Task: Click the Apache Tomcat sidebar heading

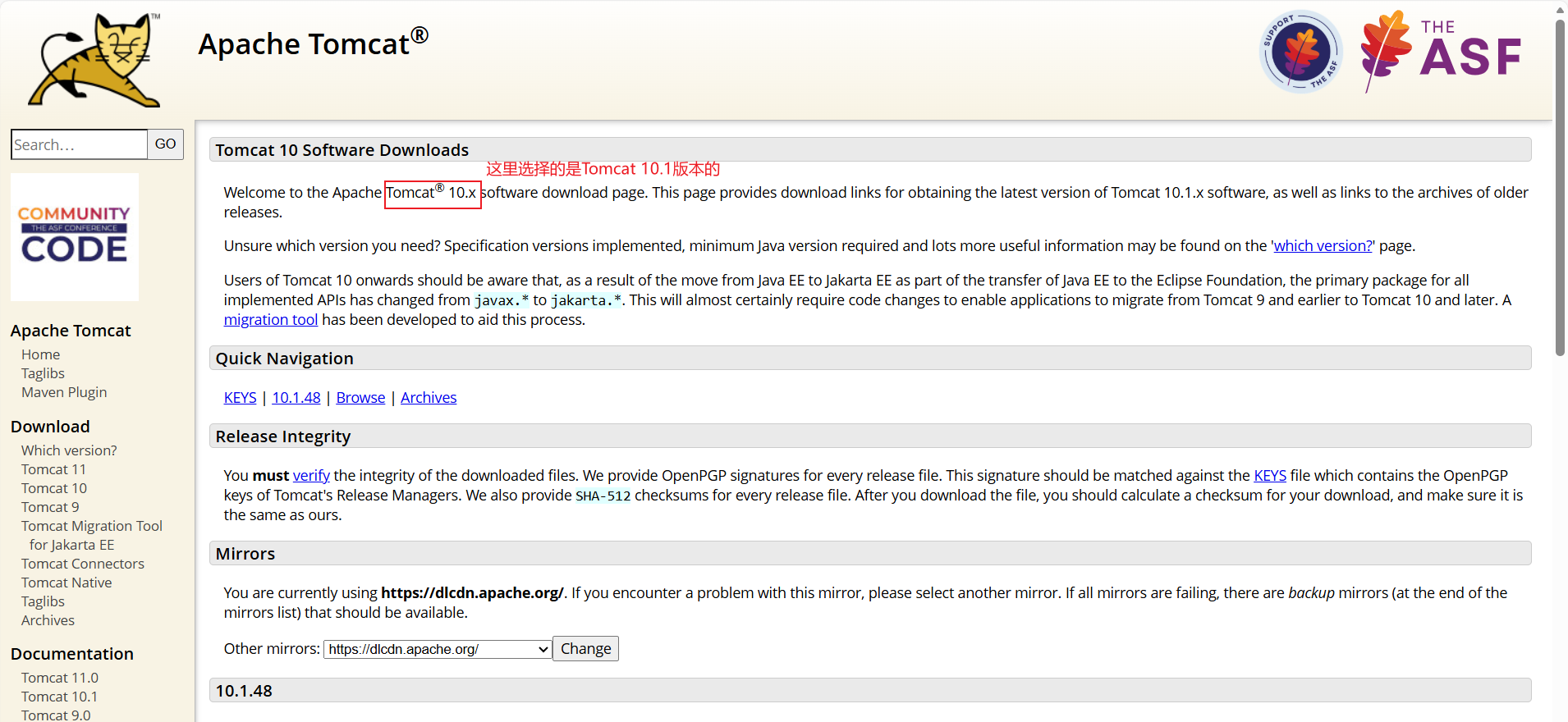Action: pyautogui.click(x=71, y=331)
